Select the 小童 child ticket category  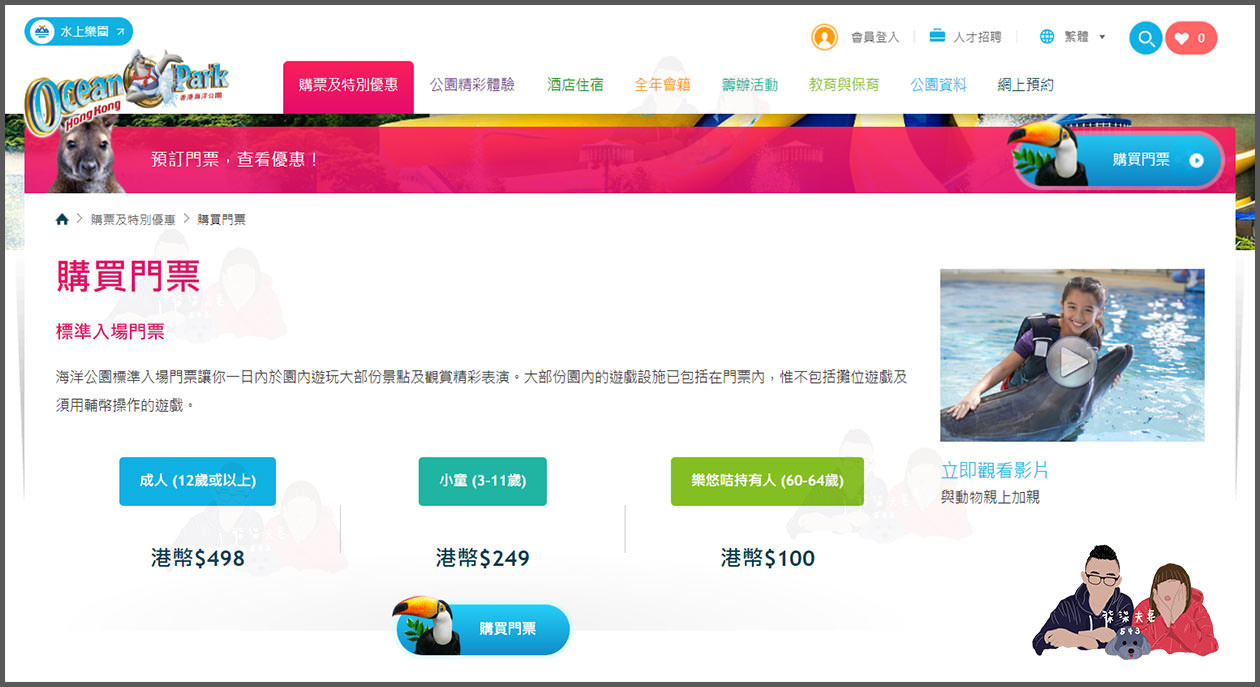click(482, 481)
